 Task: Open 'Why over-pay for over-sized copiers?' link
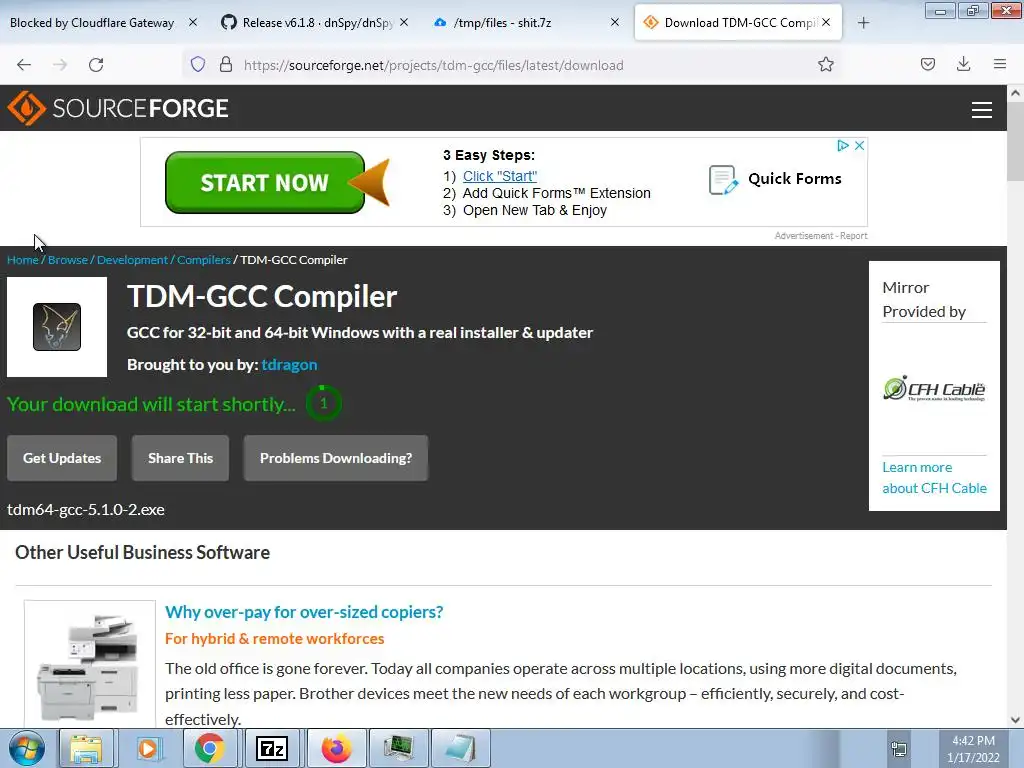pos(304,612)
